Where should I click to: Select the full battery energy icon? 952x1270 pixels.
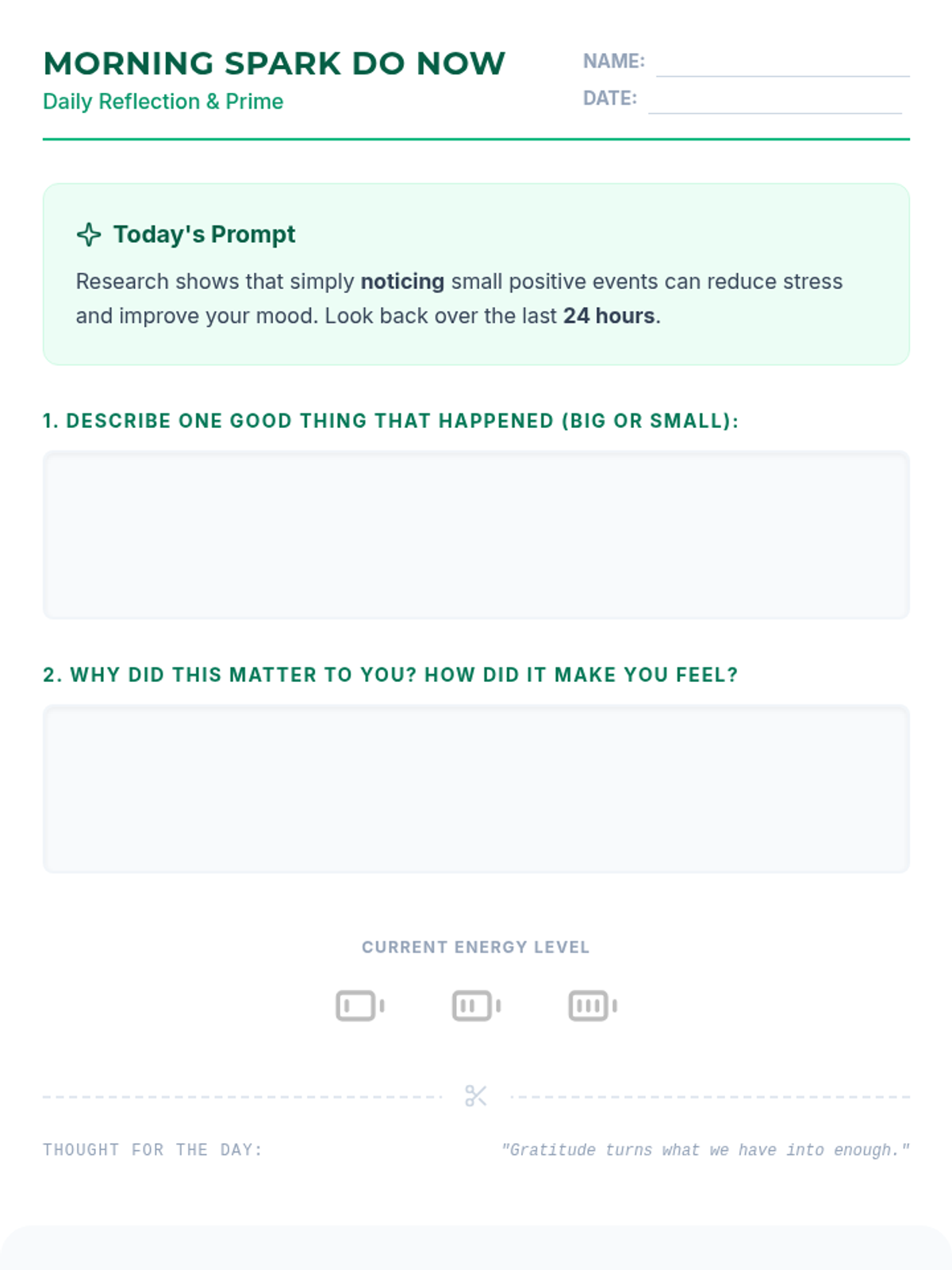coord(593,1006)
